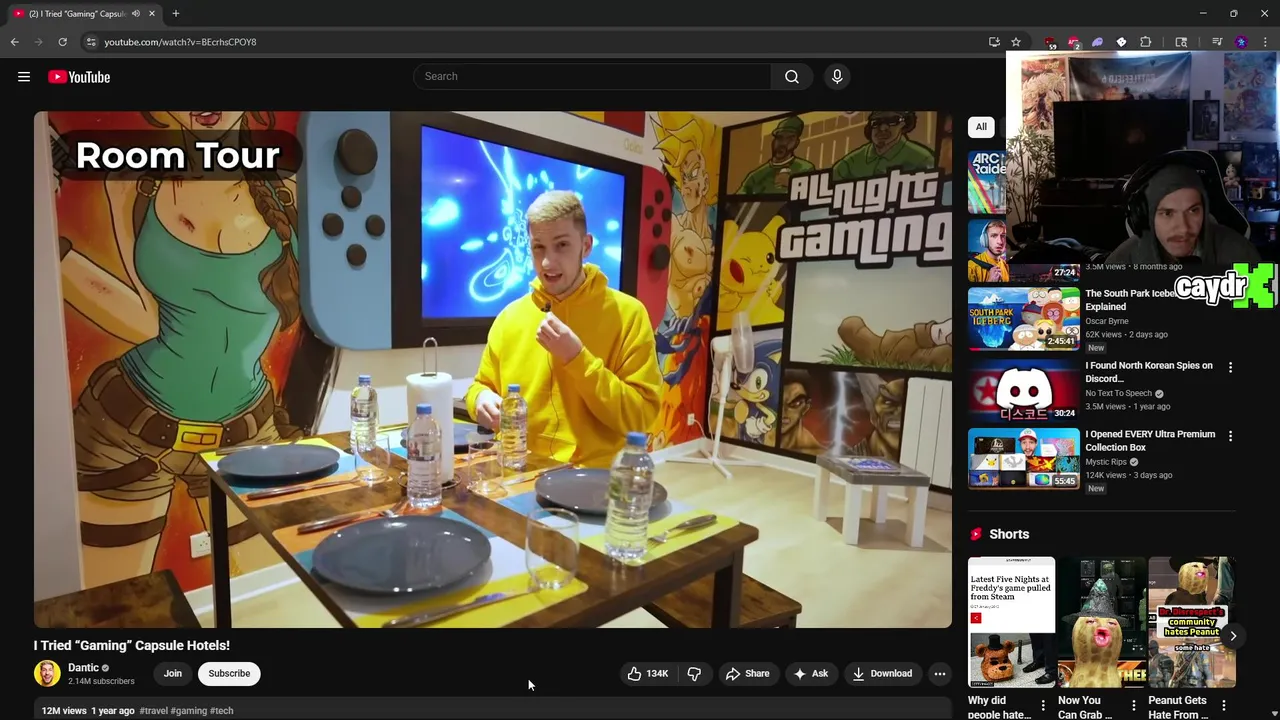Subscribe to the Dantic channel

(x=229, y=673)
